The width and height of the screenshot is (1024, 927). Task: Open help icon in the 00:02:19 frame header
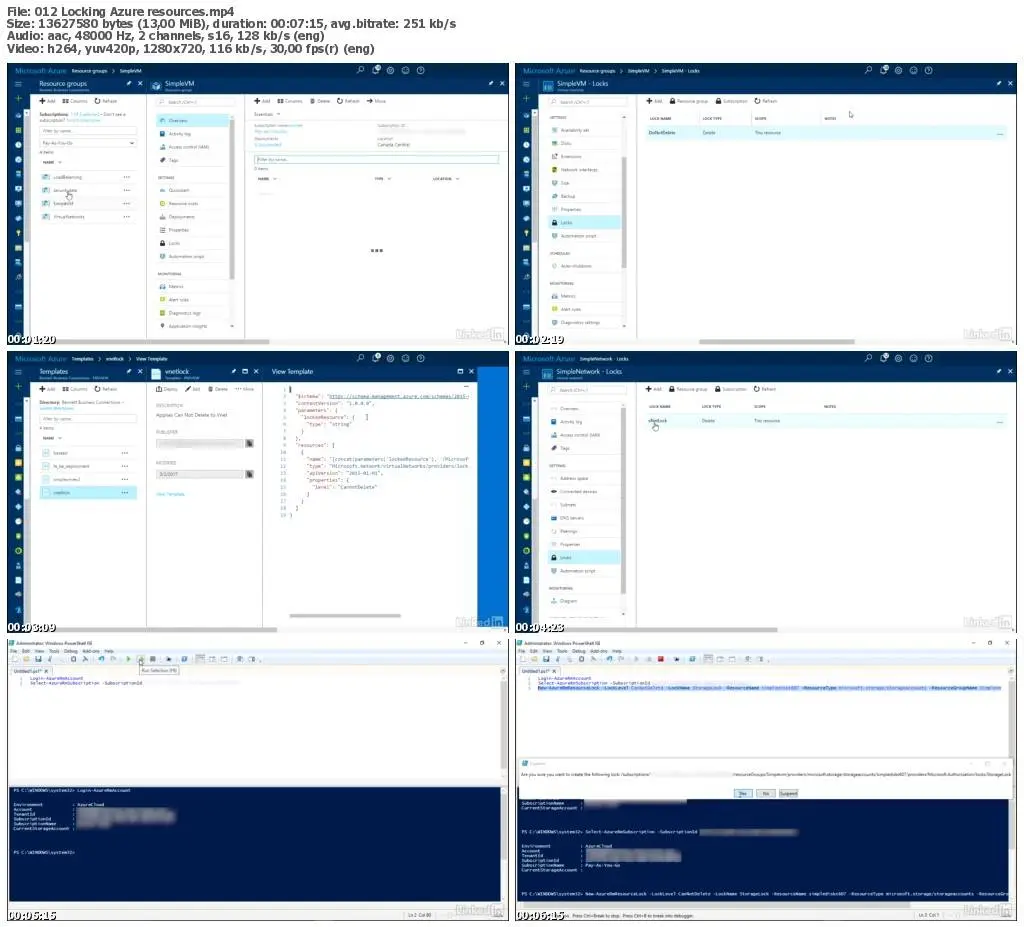929,70
